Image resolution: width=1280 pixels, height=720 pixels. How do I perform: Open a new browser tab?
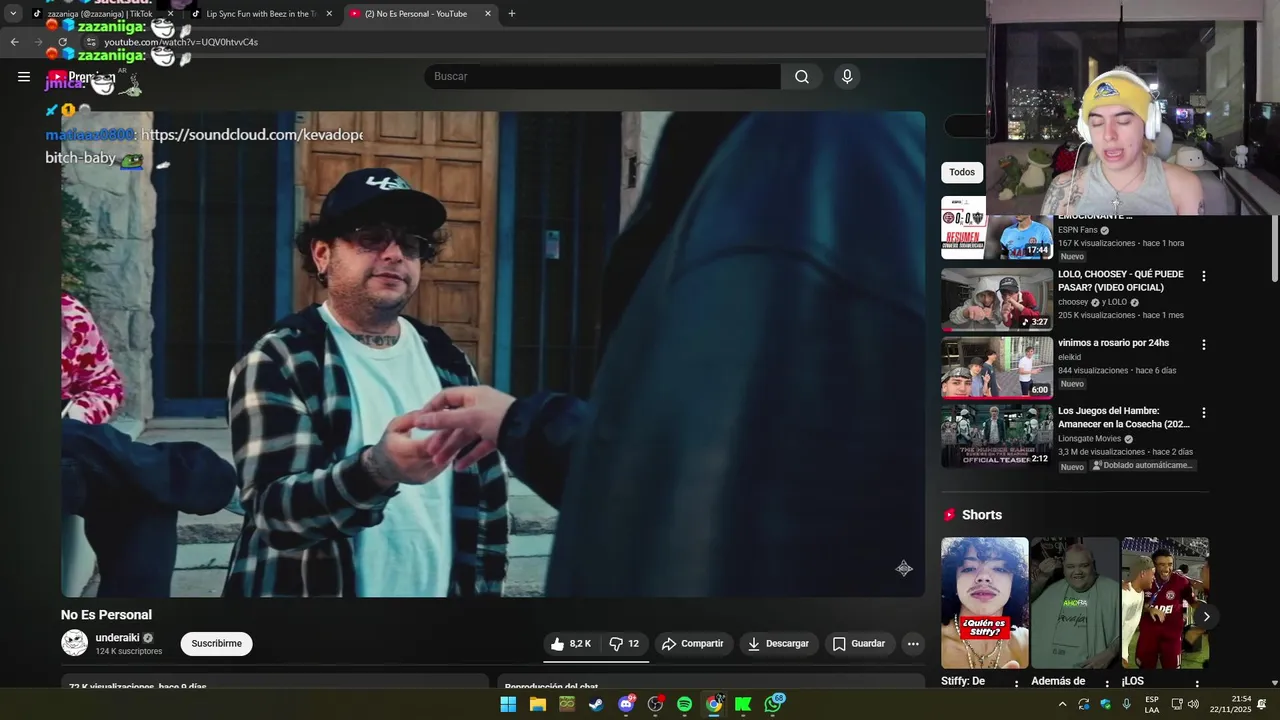click(x=512, y=14)
